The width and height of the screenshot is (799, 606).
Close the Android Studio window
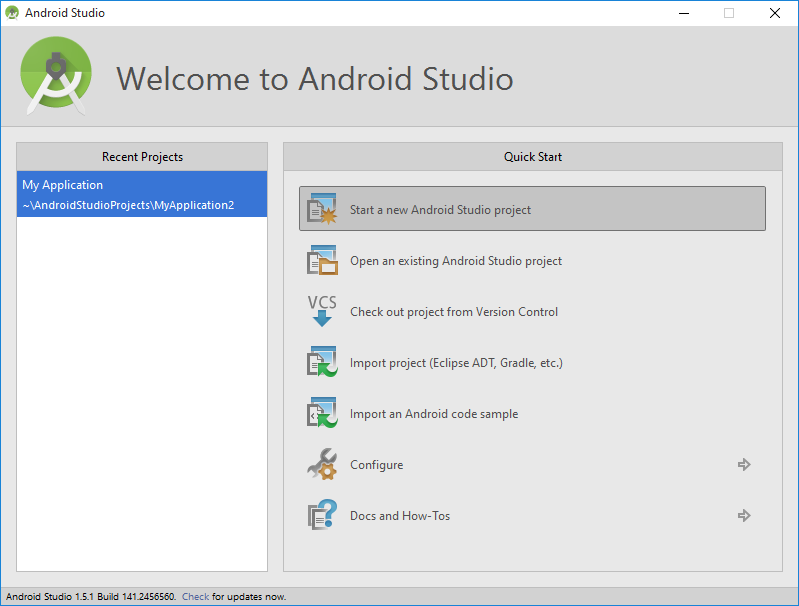click(775, 13)
